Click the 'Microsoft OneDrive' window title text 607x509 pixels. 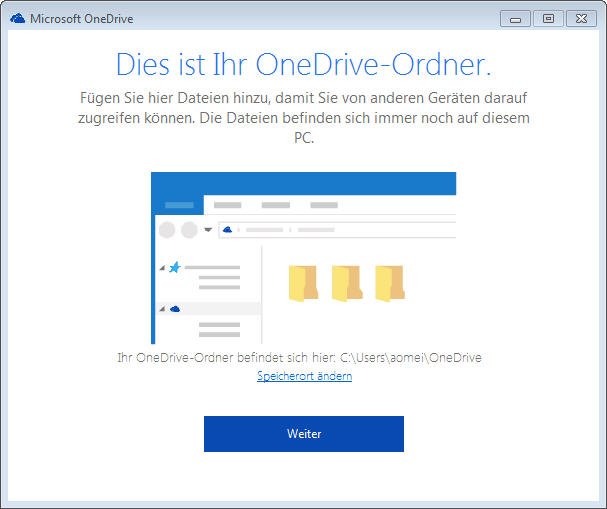tap(82, 19)
